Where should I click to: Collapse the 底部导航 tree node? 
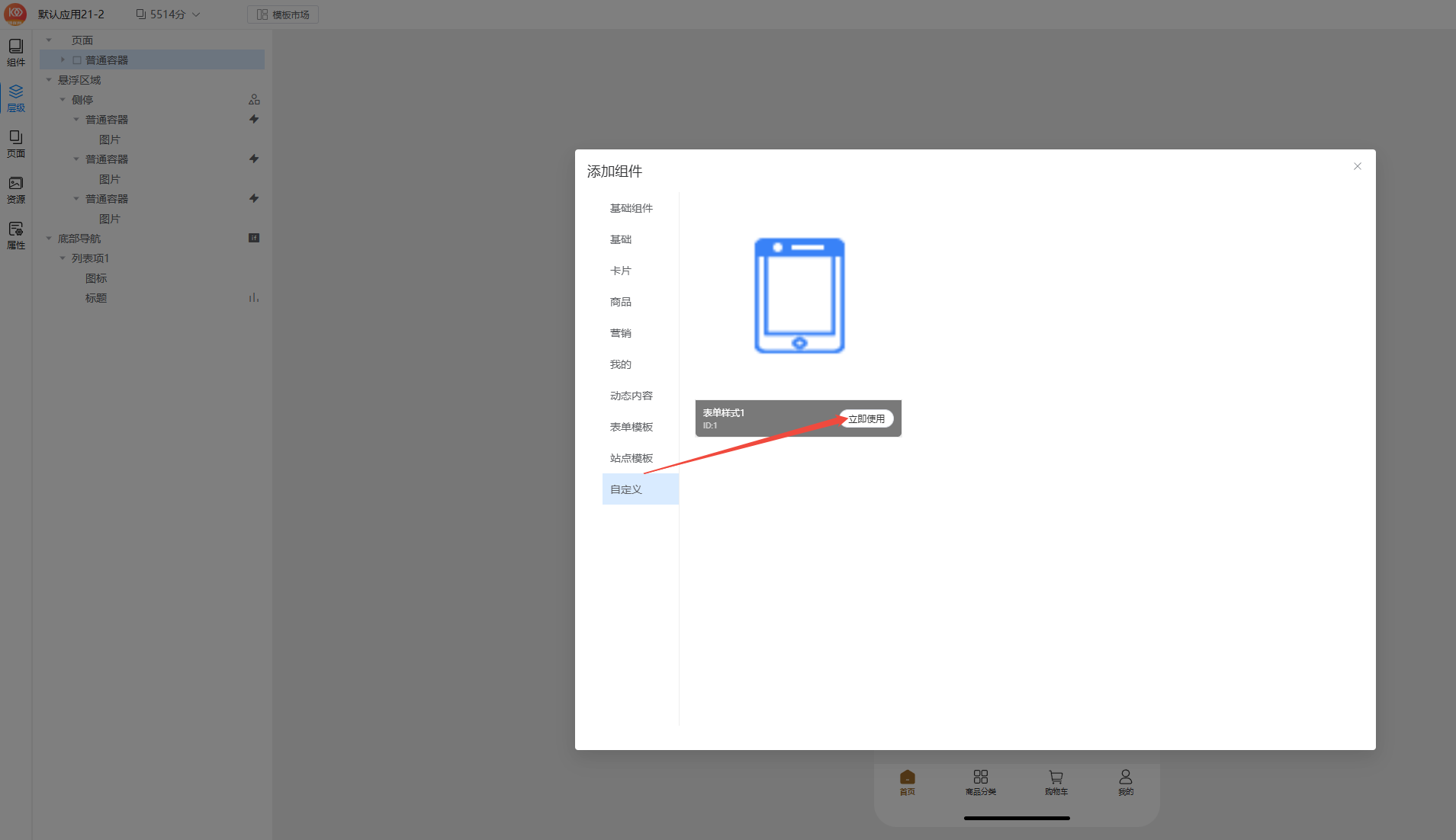point(49,239)
